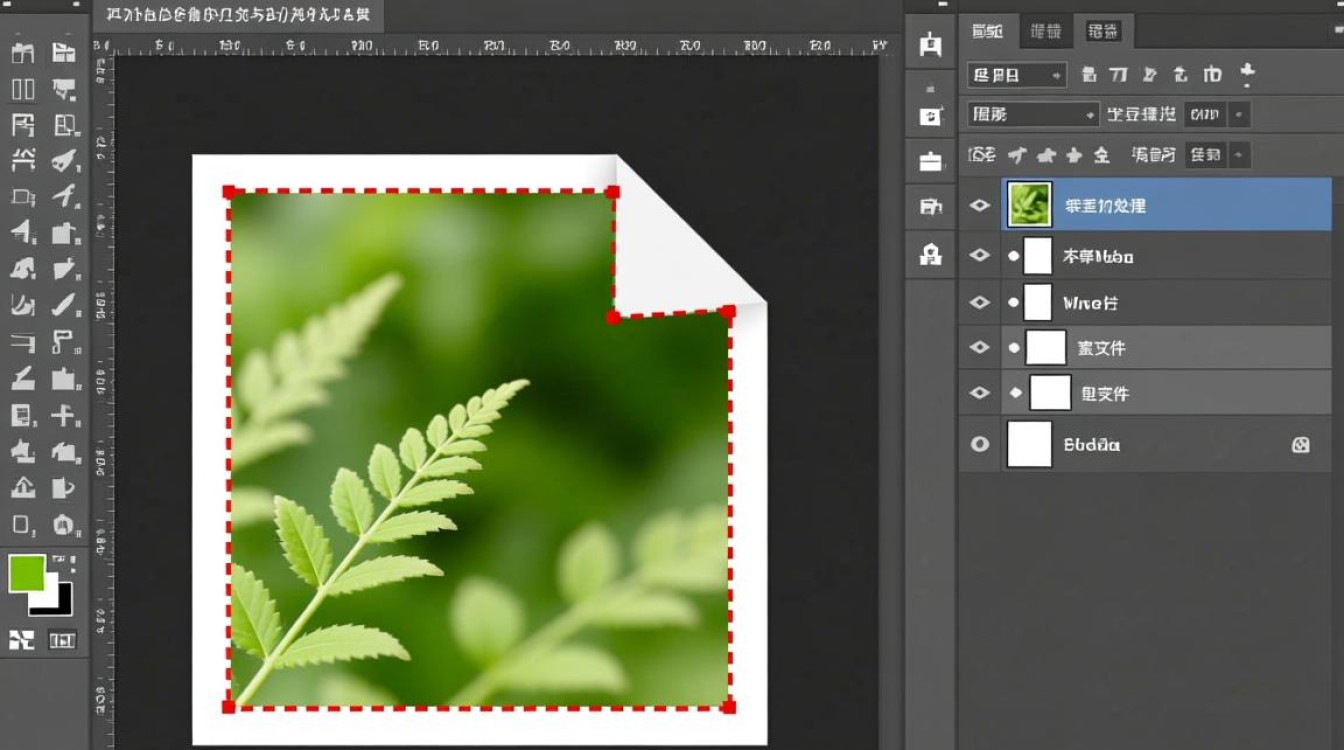The image size is (1344, 750).
Task: Click the briefcase icon in the collapsed panel strip
Action: tap(931, 161)
